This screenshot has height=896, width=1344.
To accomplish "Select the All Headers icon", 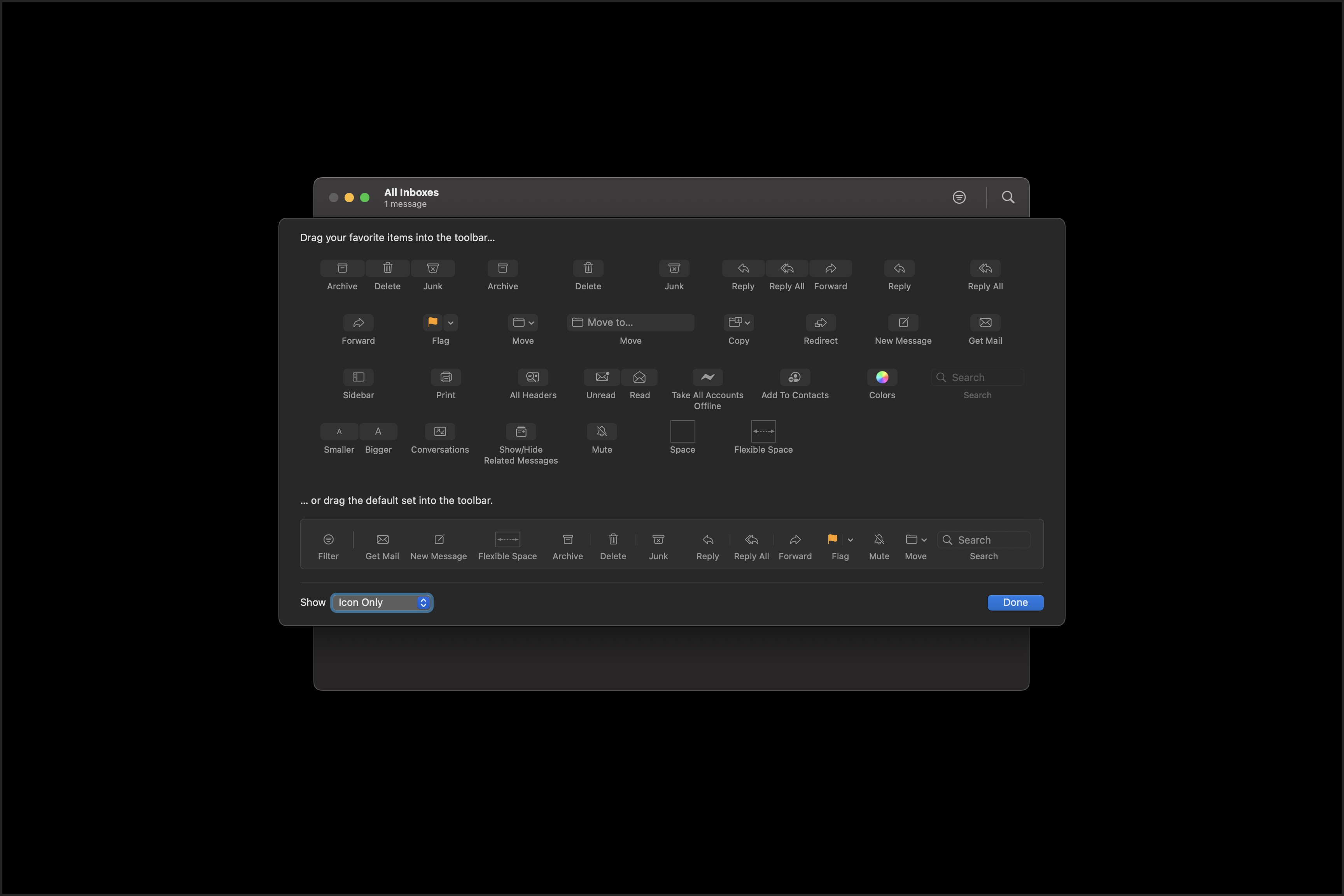I will tap(532, 377).
